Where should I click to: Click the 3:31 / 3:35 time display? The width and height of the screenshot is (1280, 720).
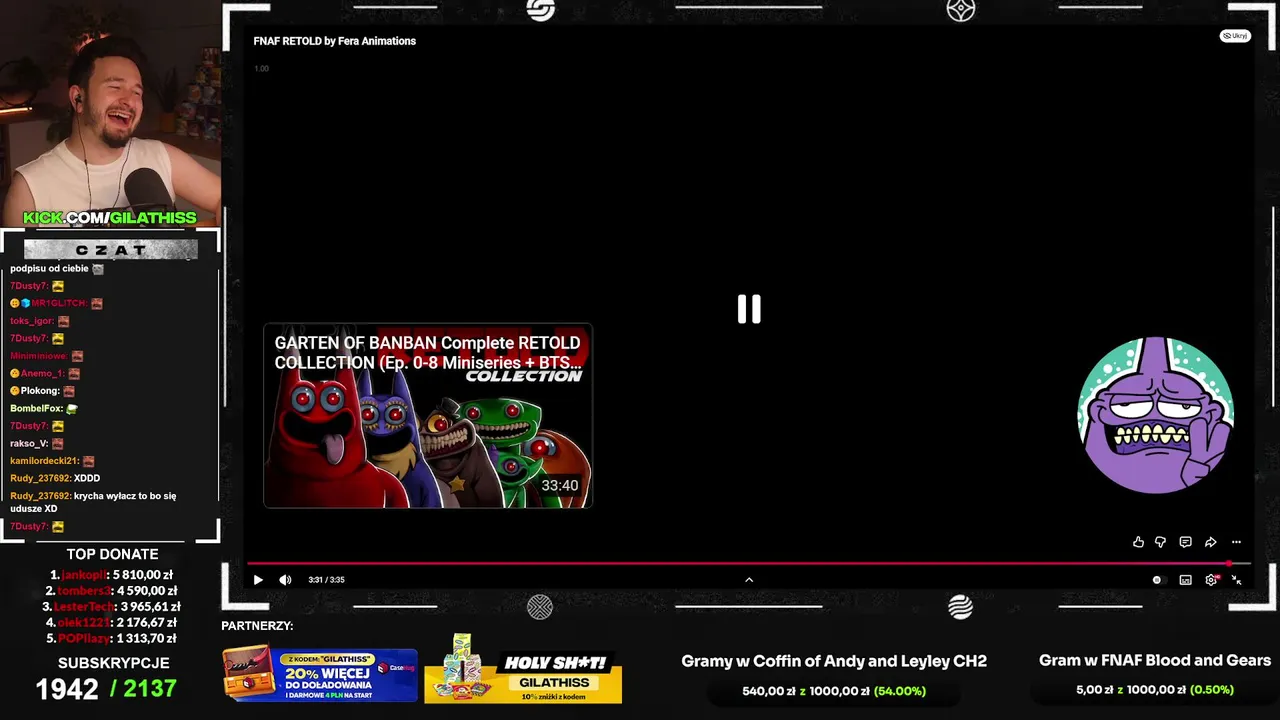(326, 580)
